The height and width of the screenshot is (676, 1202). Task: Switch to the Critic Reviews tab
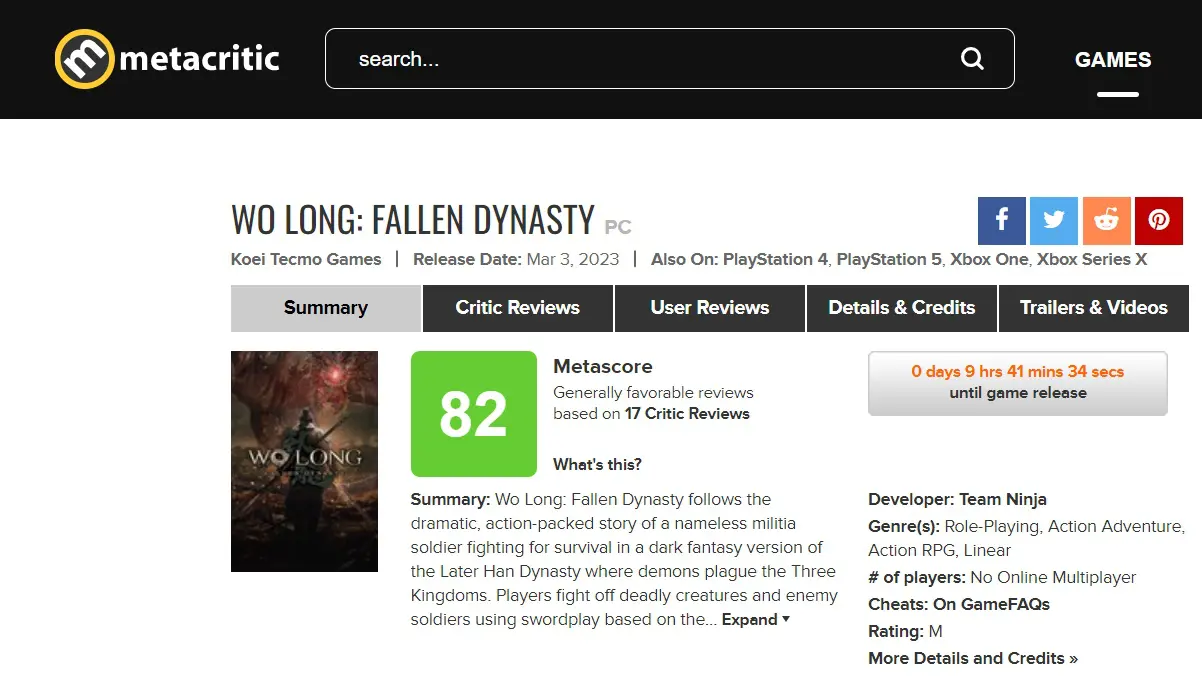(x=518, y=308)
